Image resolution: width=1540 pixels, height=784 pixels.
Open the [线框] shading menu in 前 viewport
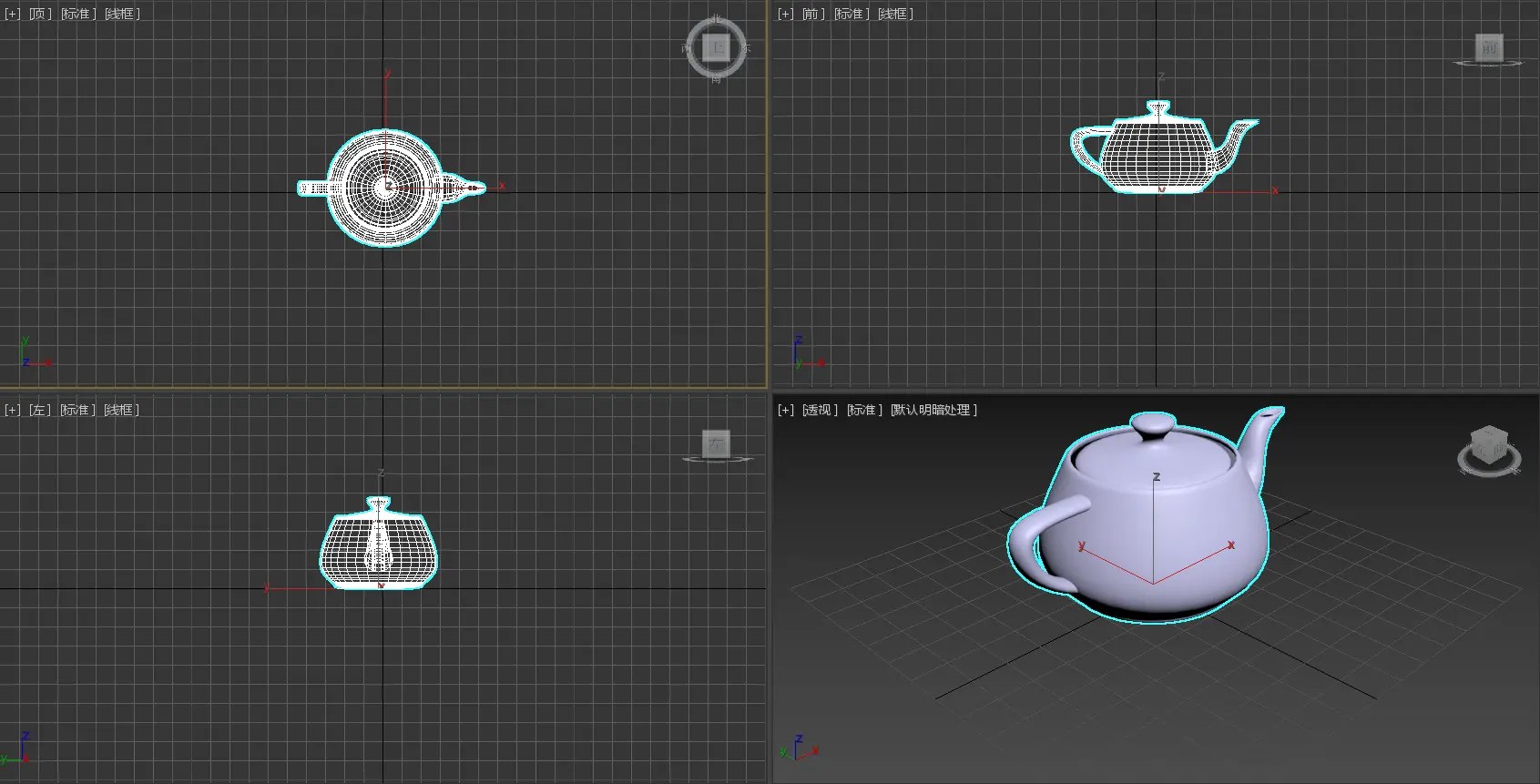tap(895, 14)
